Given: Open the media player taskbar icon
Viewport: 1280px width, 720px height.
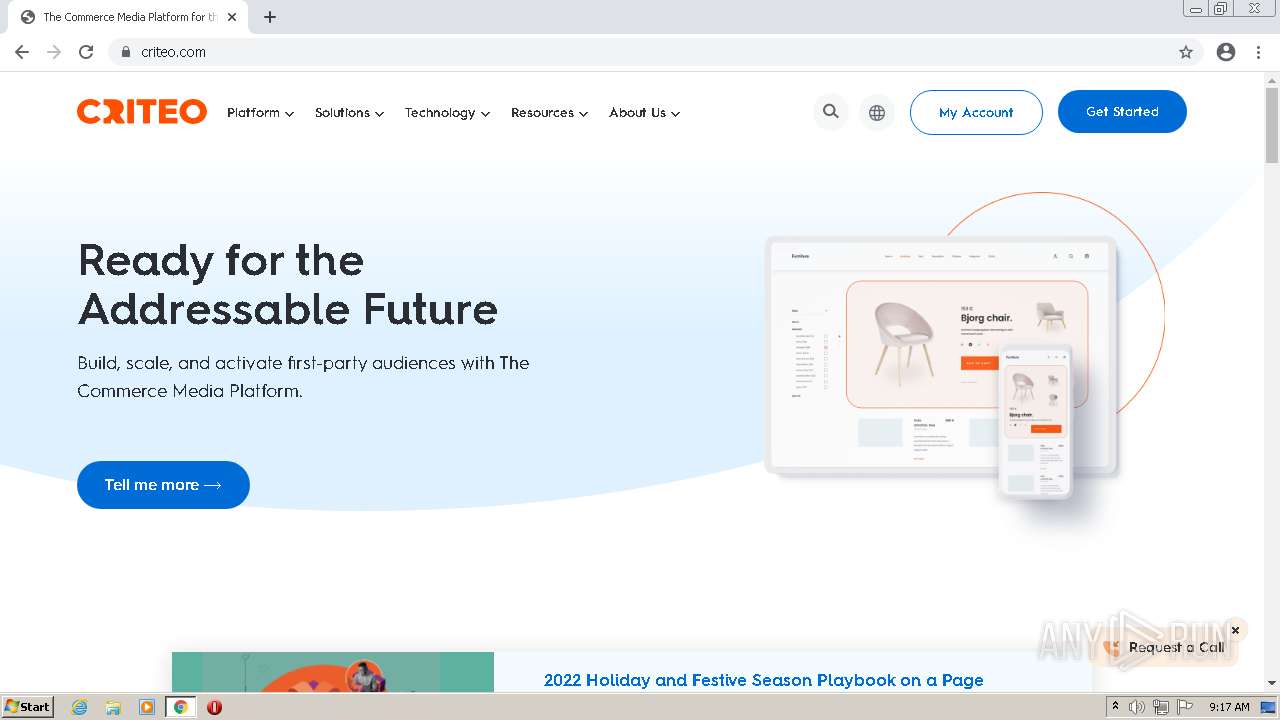Looking at the screenshot, I should (147, 707).
